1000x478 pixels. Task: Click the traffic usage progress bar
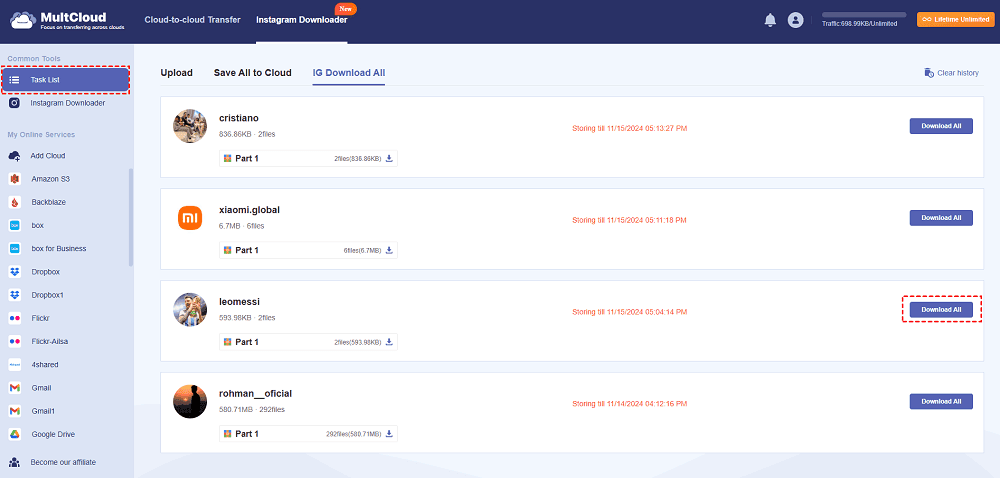tap(864, 15)
